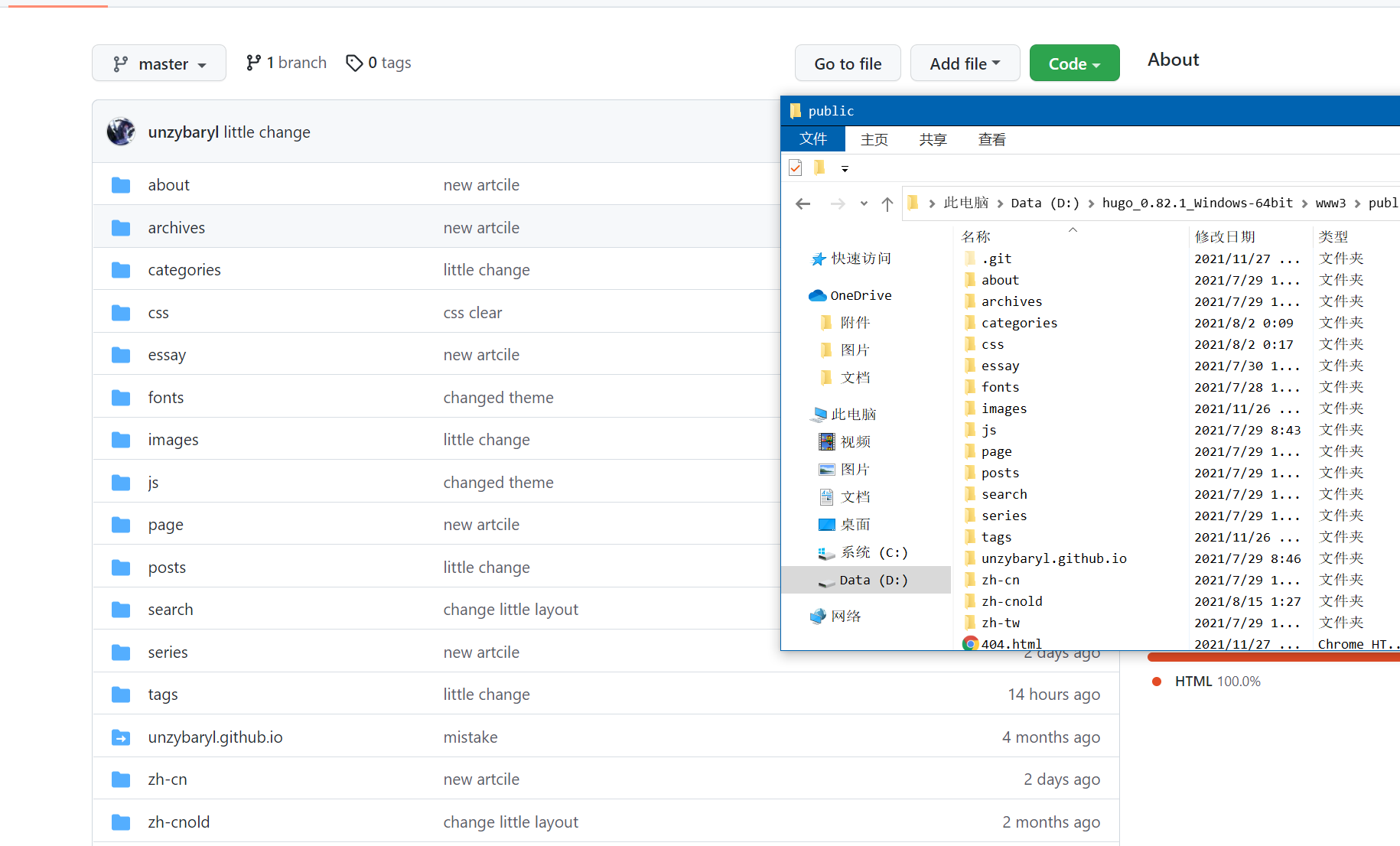Click the tag icon next to 0 tags
The image size is (1400, 846).
coord(354,63)
